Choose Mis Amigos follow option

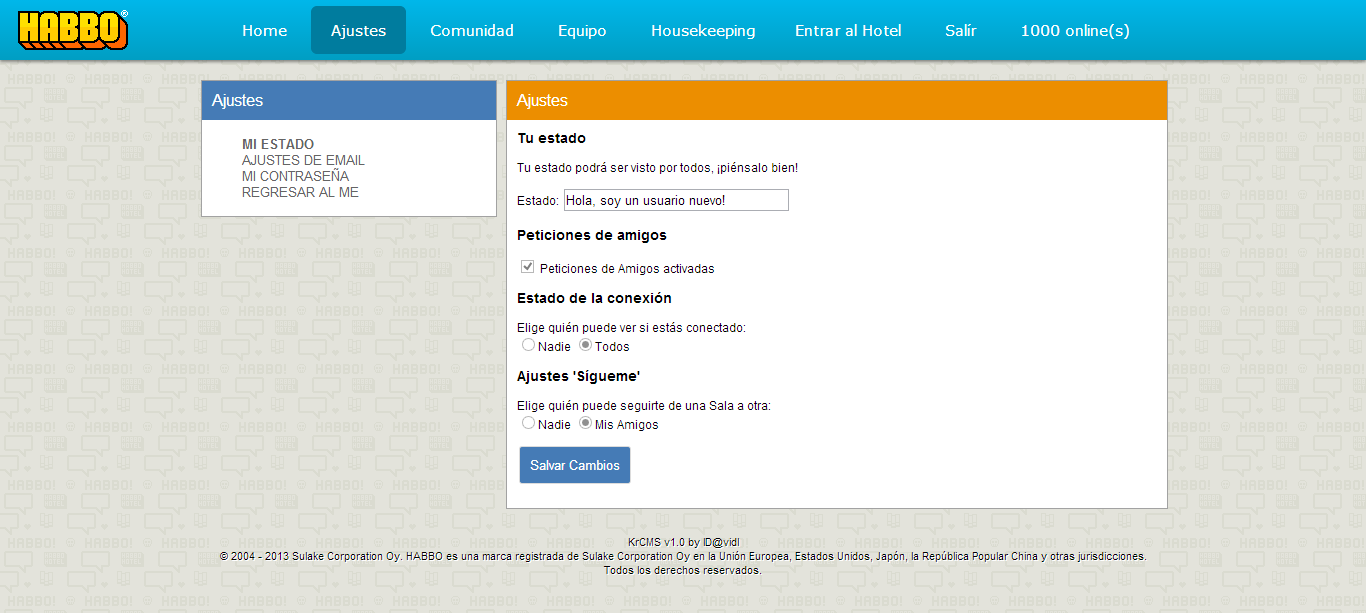pyautogui.click(x=586, y=423)
